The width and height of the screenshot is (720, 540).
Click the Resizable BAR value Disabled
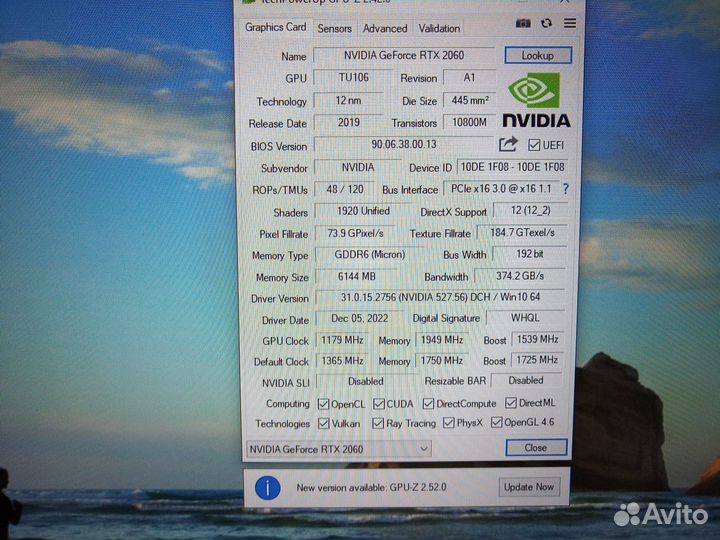click(526, 381)
